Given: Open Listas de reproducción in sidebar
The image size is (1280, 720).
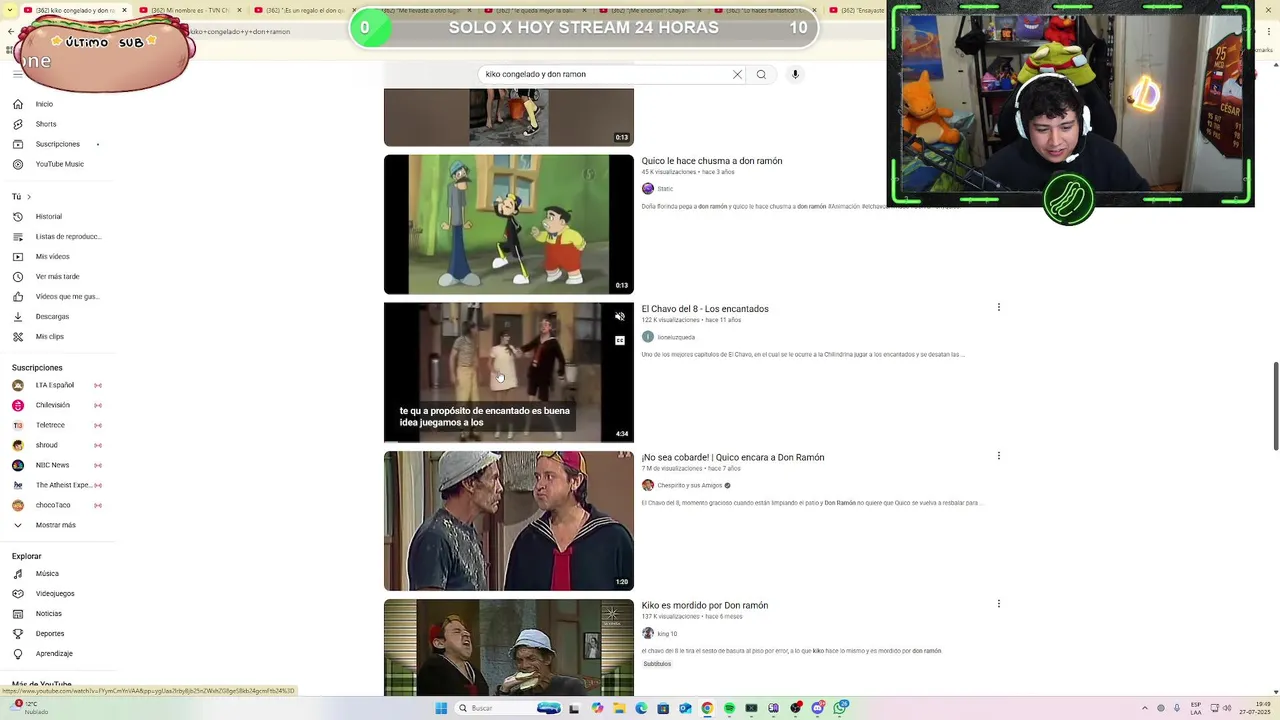Looking at the screenshot, I should pos(68,236).
